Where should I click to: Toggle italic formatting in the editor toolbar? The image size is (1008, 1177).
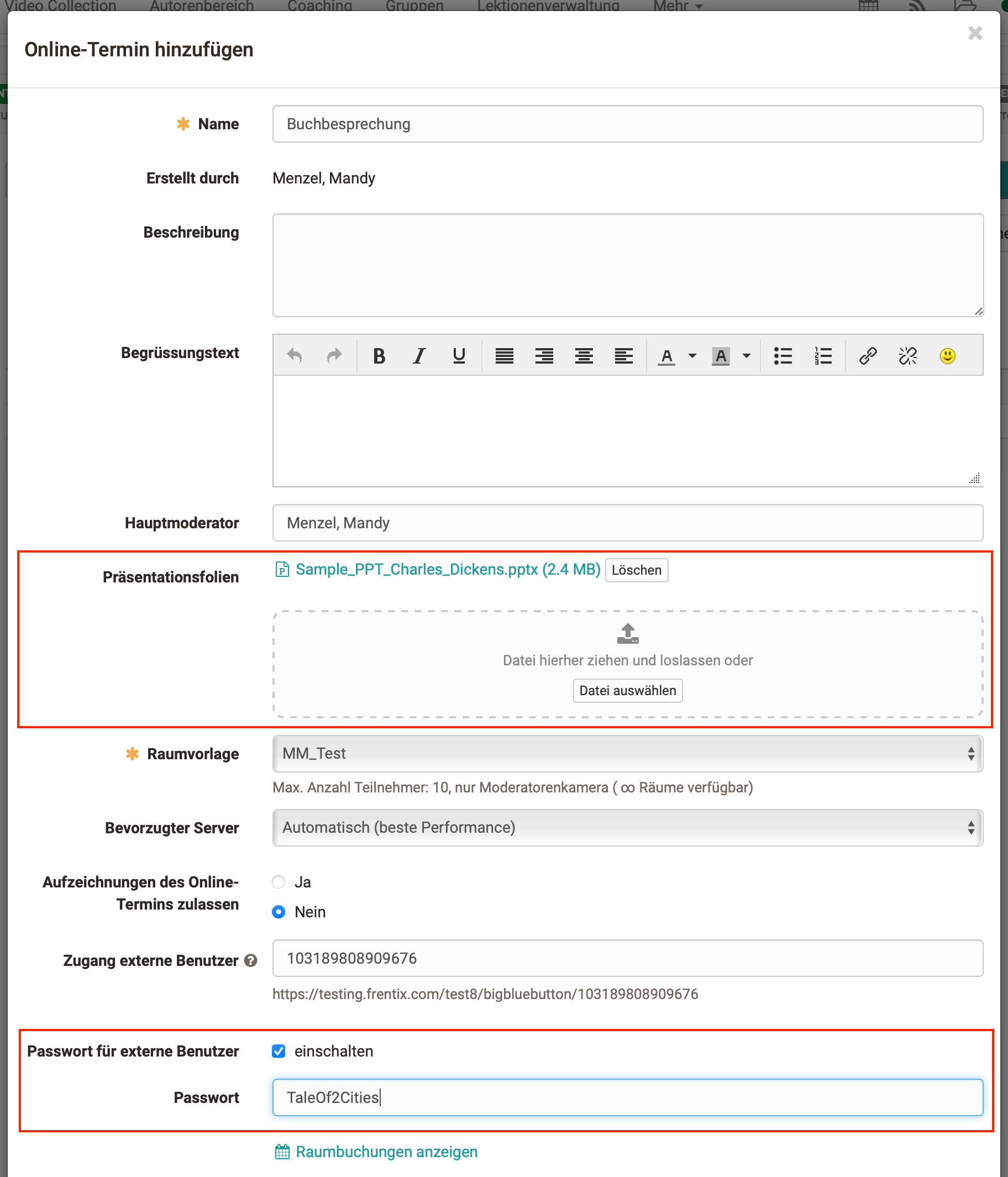[419, 356]
